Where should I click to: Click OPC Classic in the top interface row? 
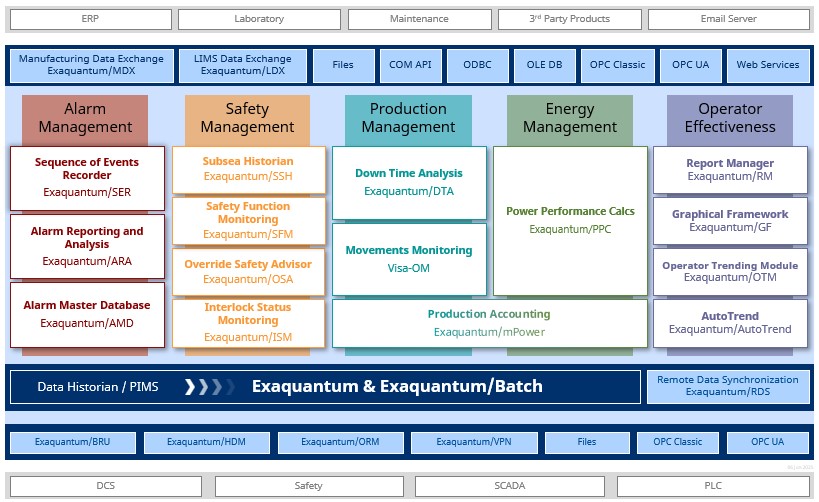[617, 65]
